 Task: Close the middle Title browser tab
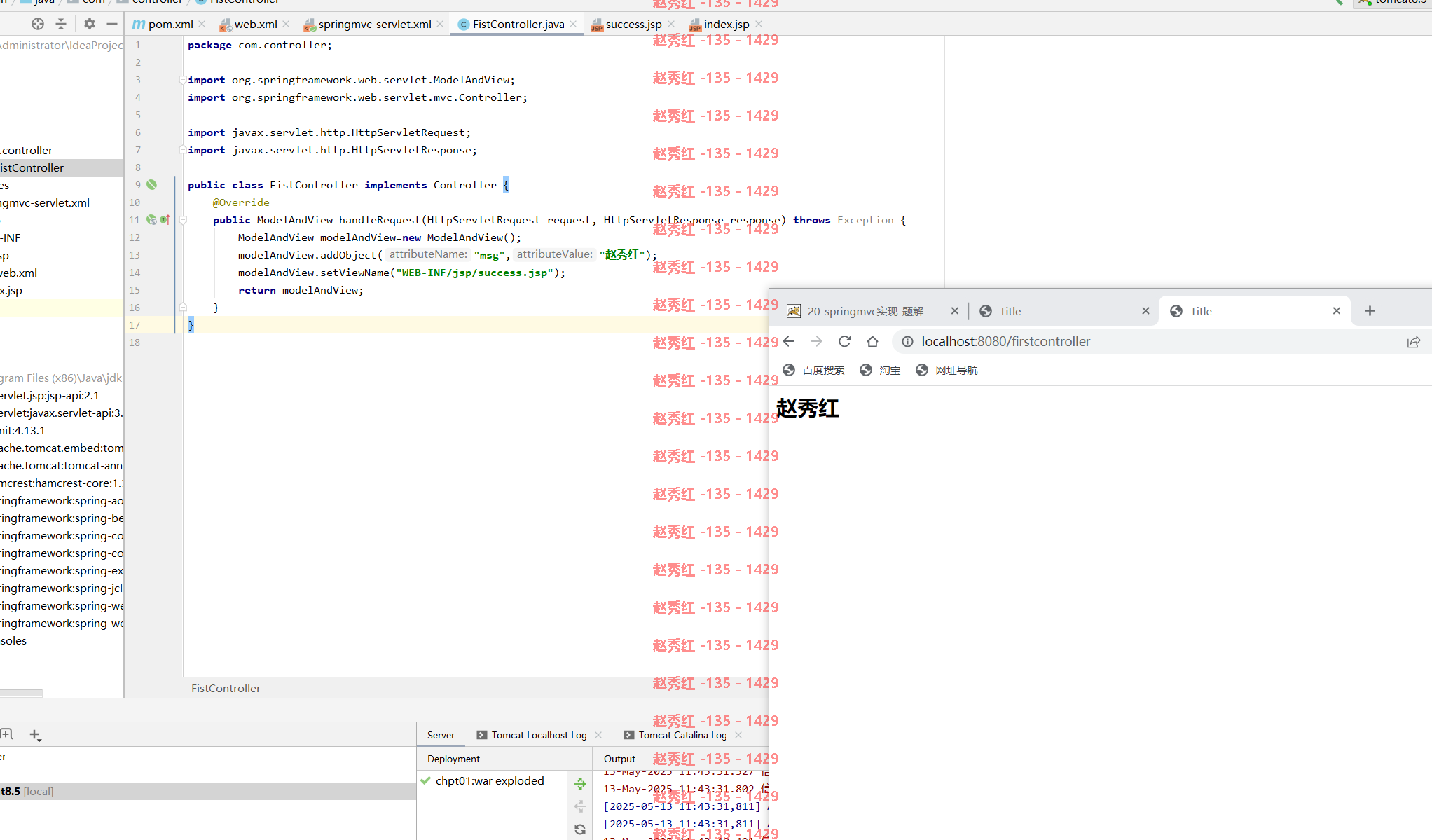pyautogui.click(x=1145, y=311)
